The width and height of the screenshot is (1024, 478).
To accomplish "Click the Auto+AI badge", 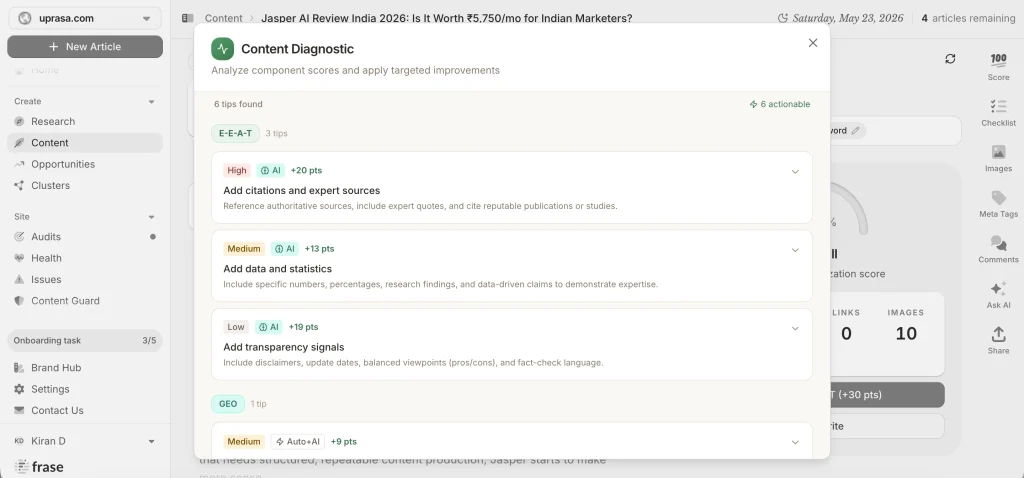I will [x=298, y=442].
